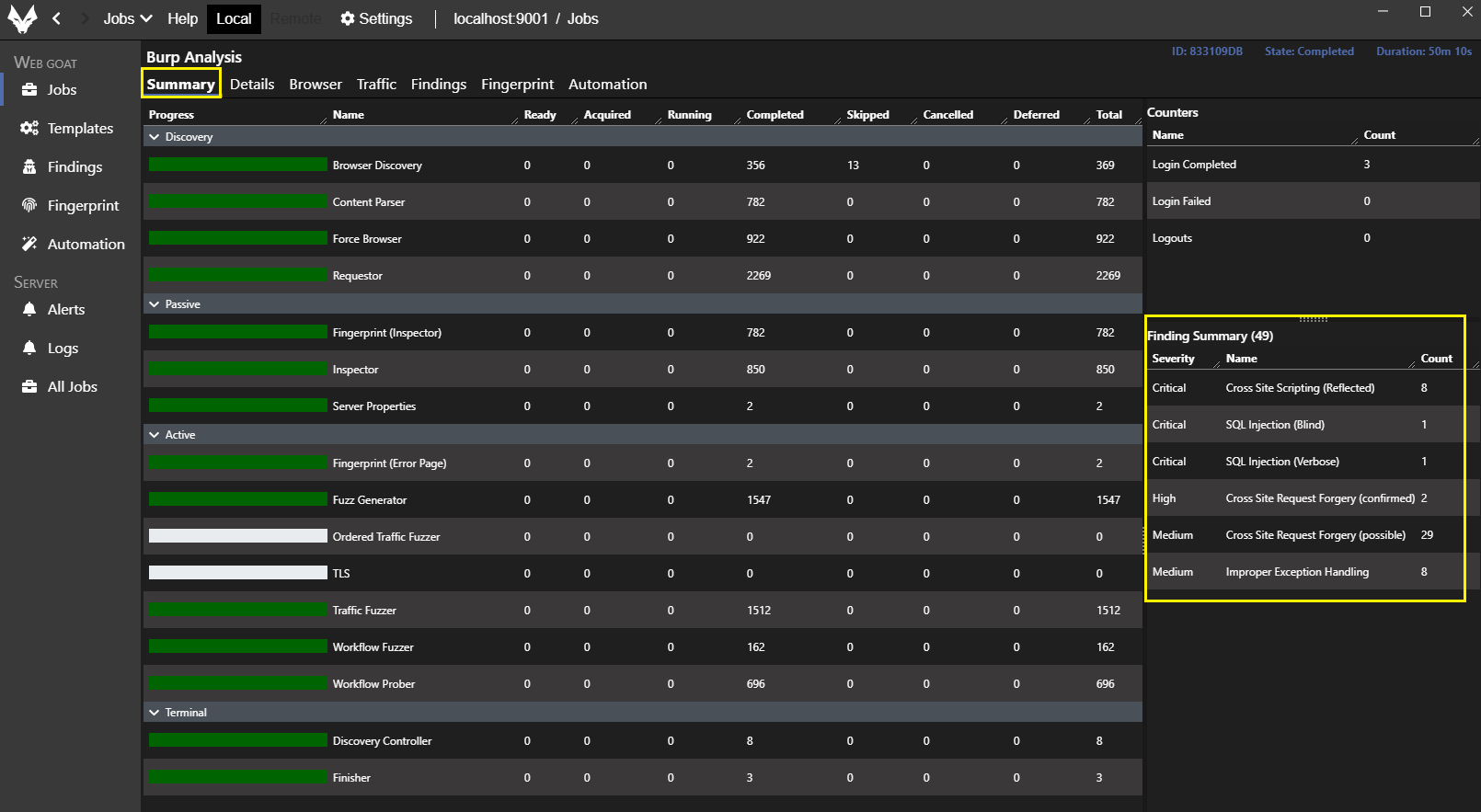Select the Discovery Controller row
The height and width of the screenshot is (812, 1481).
click(x=642, y=741)
